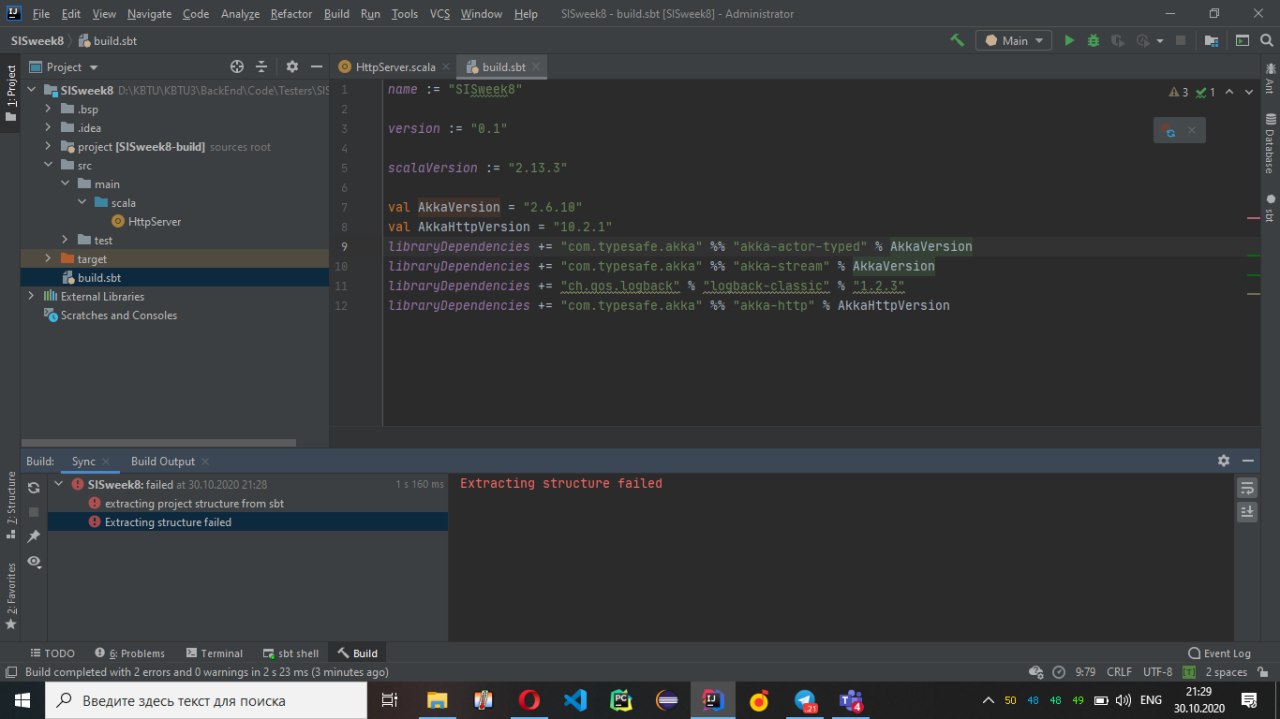
Task: Dismiss the floating sbt reload notification
Action: [1192, 130]
